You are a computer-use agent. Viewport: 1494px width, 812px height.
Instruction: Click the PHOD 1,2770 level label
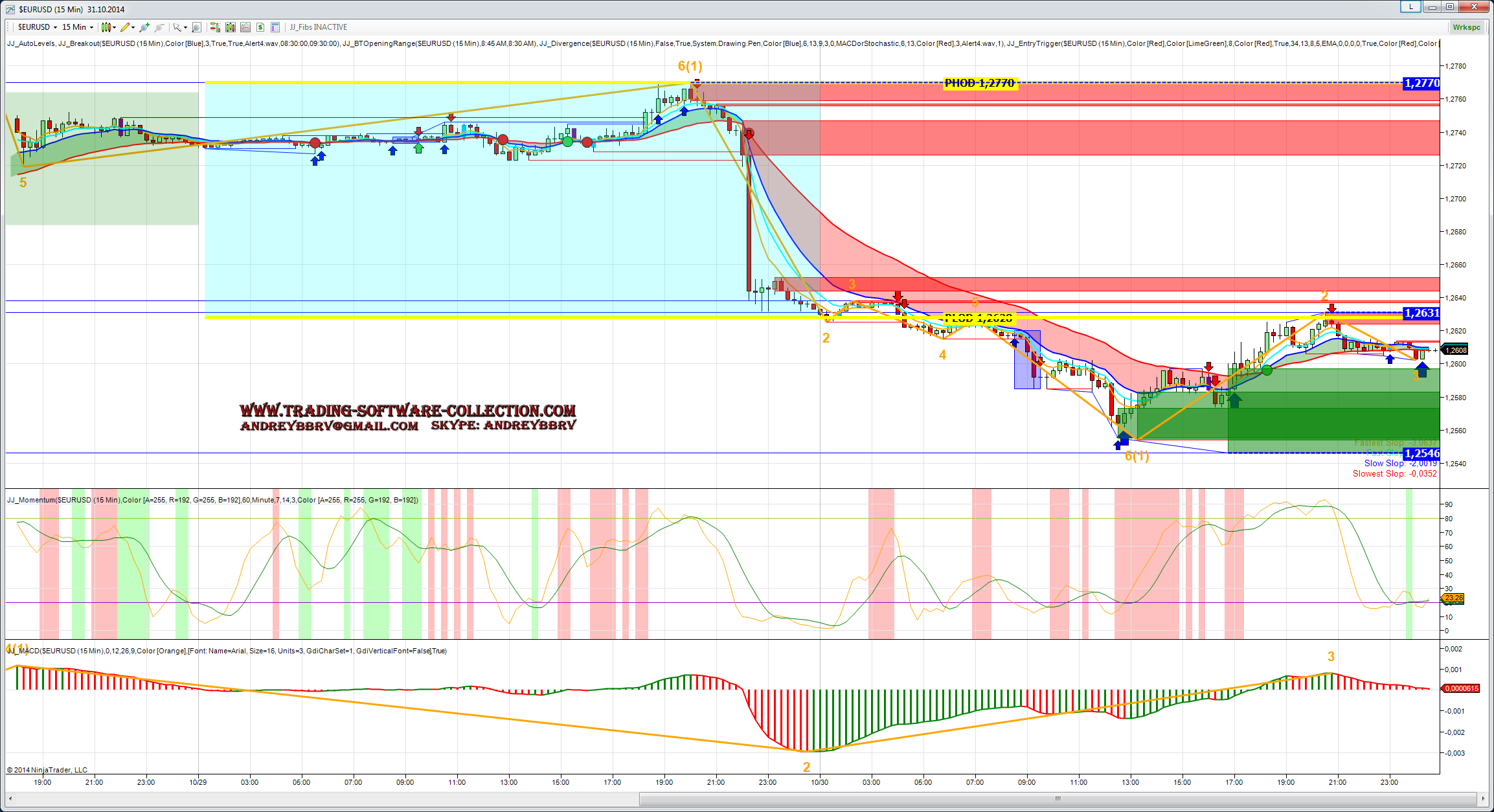(980, 83)
